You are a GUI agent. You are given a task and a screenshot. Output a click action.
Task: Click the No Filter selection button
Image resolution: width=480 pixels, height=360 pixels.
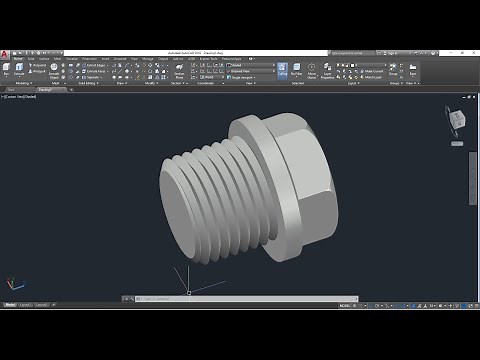pyautogui.click(x=296, y=69)
